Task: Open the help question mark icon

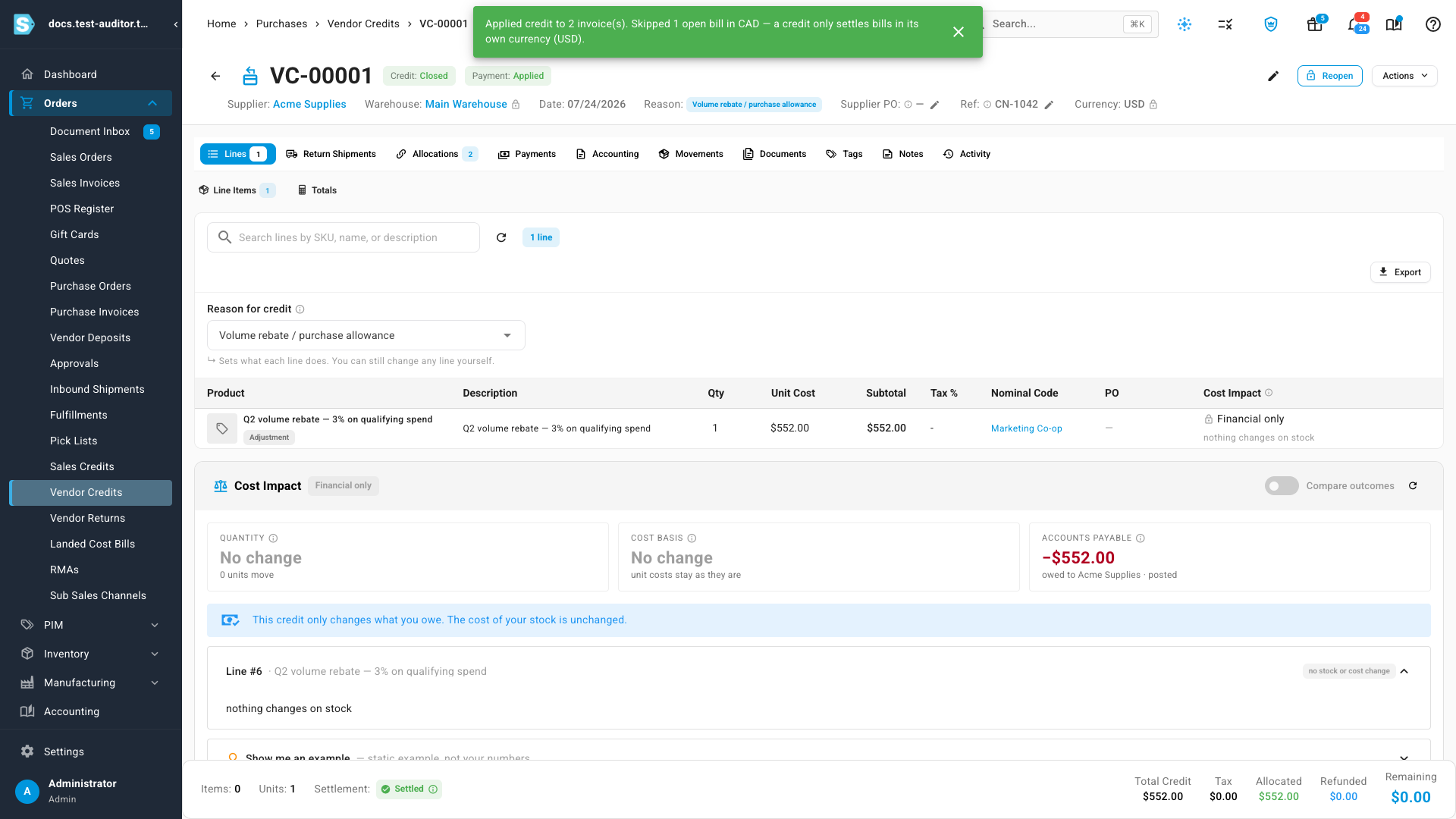Action: [1432, 24]
